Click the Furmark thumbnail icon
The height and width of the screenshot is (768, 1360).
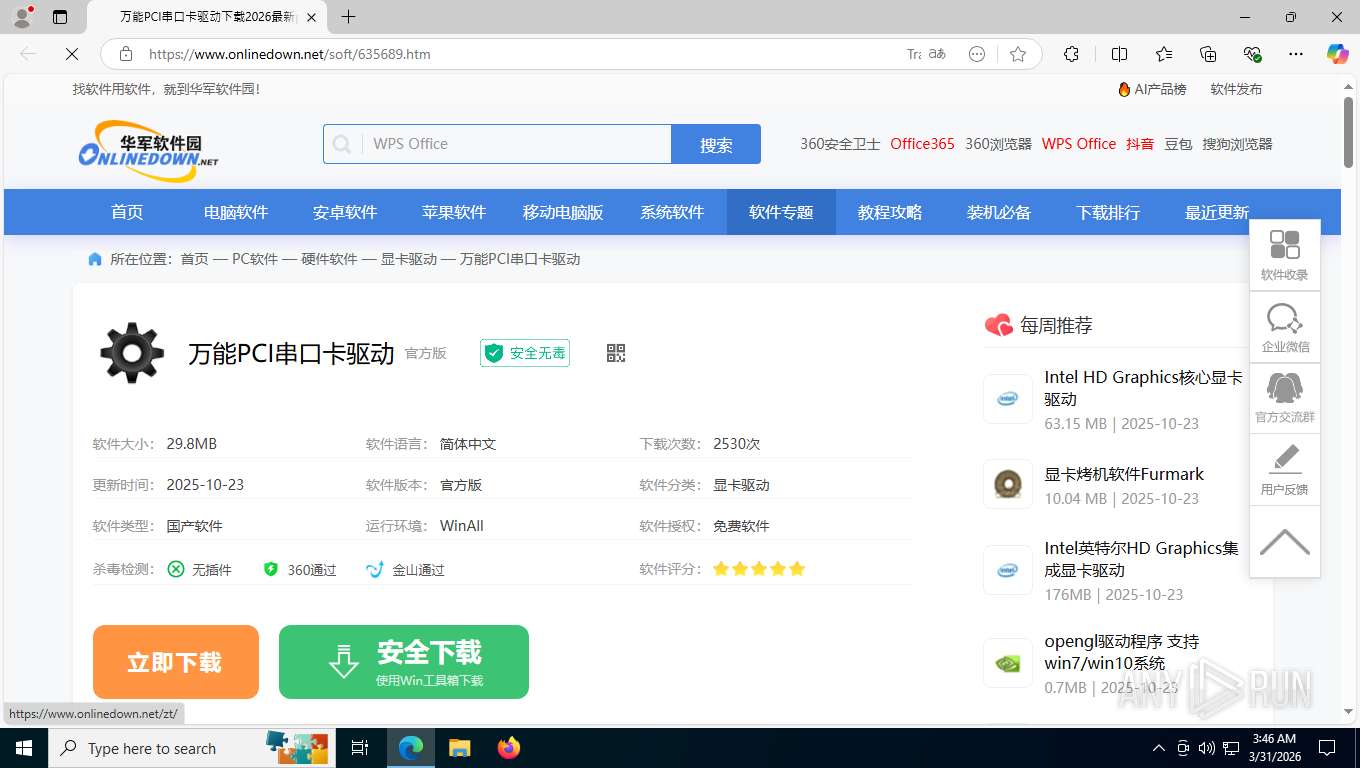pos(1008,484)
